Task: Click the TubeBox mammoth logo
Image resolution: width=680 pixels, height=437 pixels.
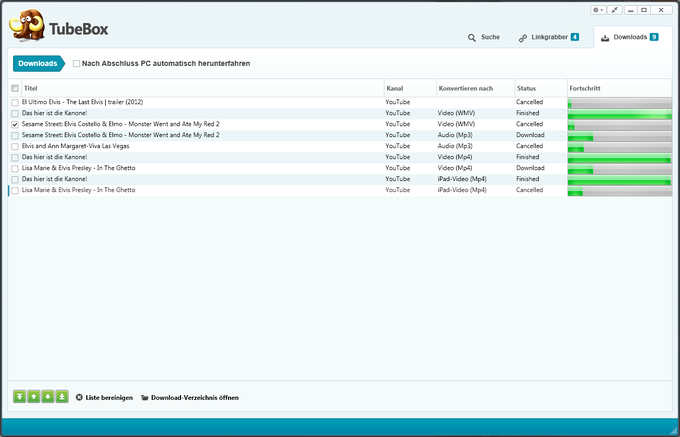Action: (27, 26)
